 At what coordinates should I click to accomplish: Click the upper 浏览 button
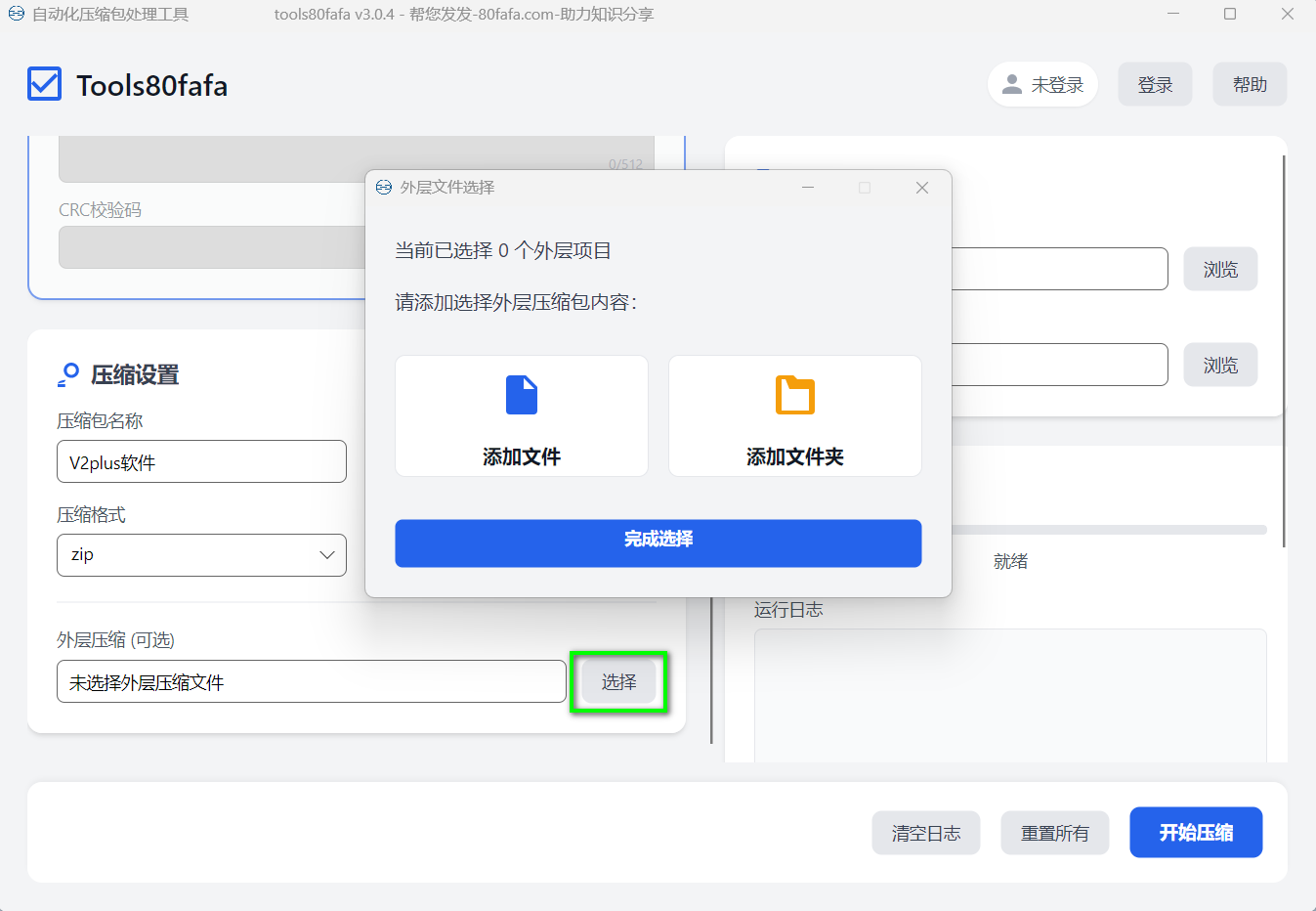(x=1220, y=270)
